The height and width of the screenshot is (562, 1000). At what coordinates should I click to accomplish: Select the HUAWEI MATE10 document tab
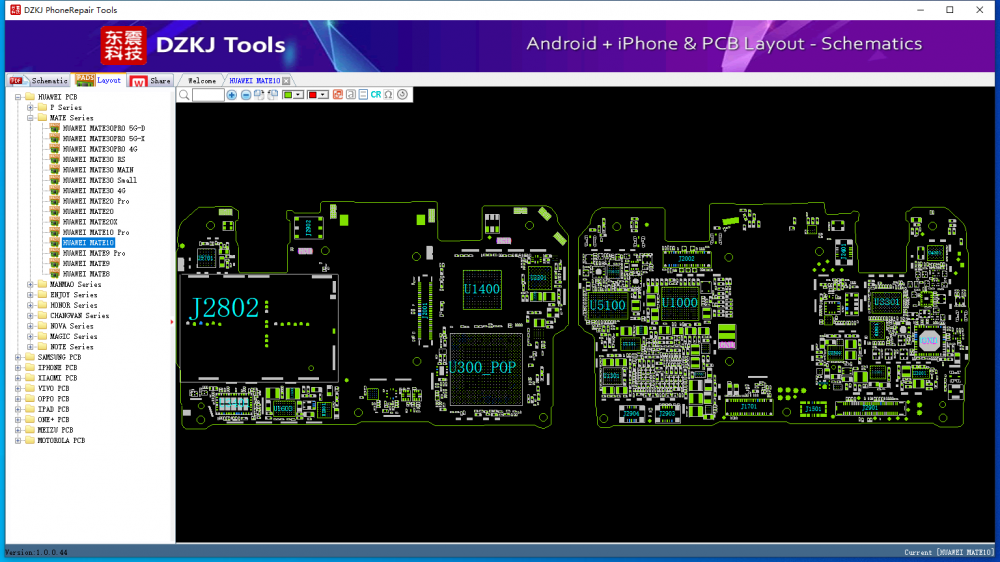point(254,81)
